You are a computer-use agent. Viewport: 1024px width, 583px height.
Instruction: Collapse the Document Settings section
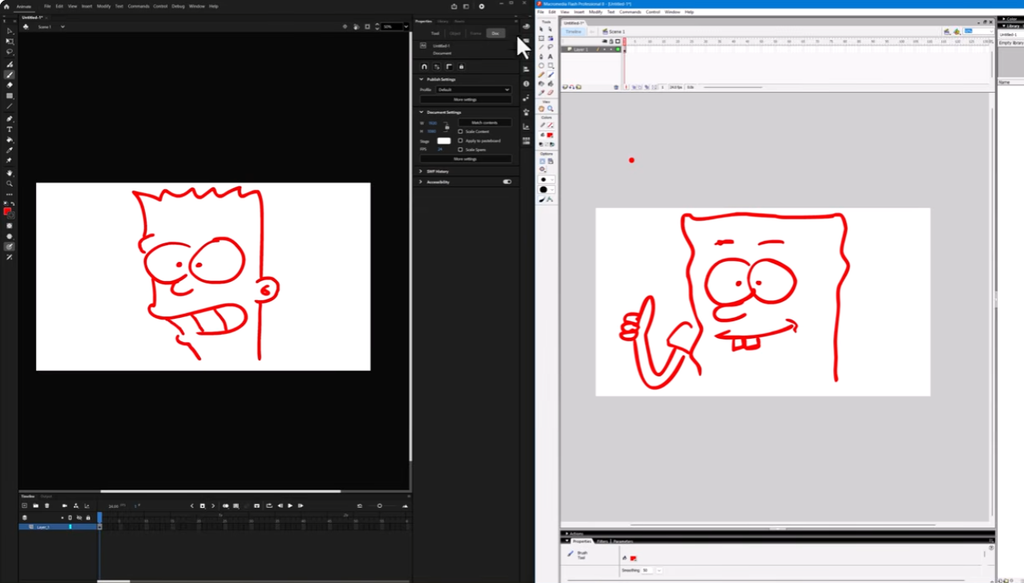click(x=421, y=112)
